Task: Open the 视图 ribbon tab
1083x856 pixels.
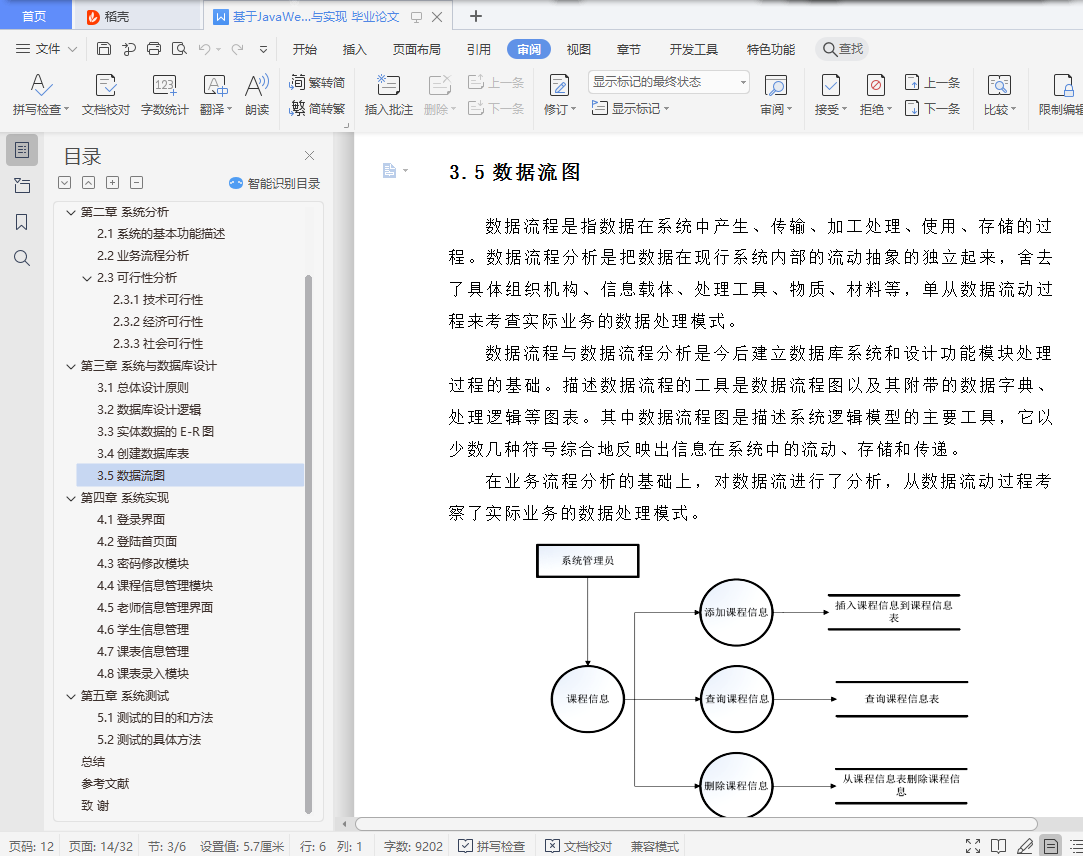Action: coord(578,49)
